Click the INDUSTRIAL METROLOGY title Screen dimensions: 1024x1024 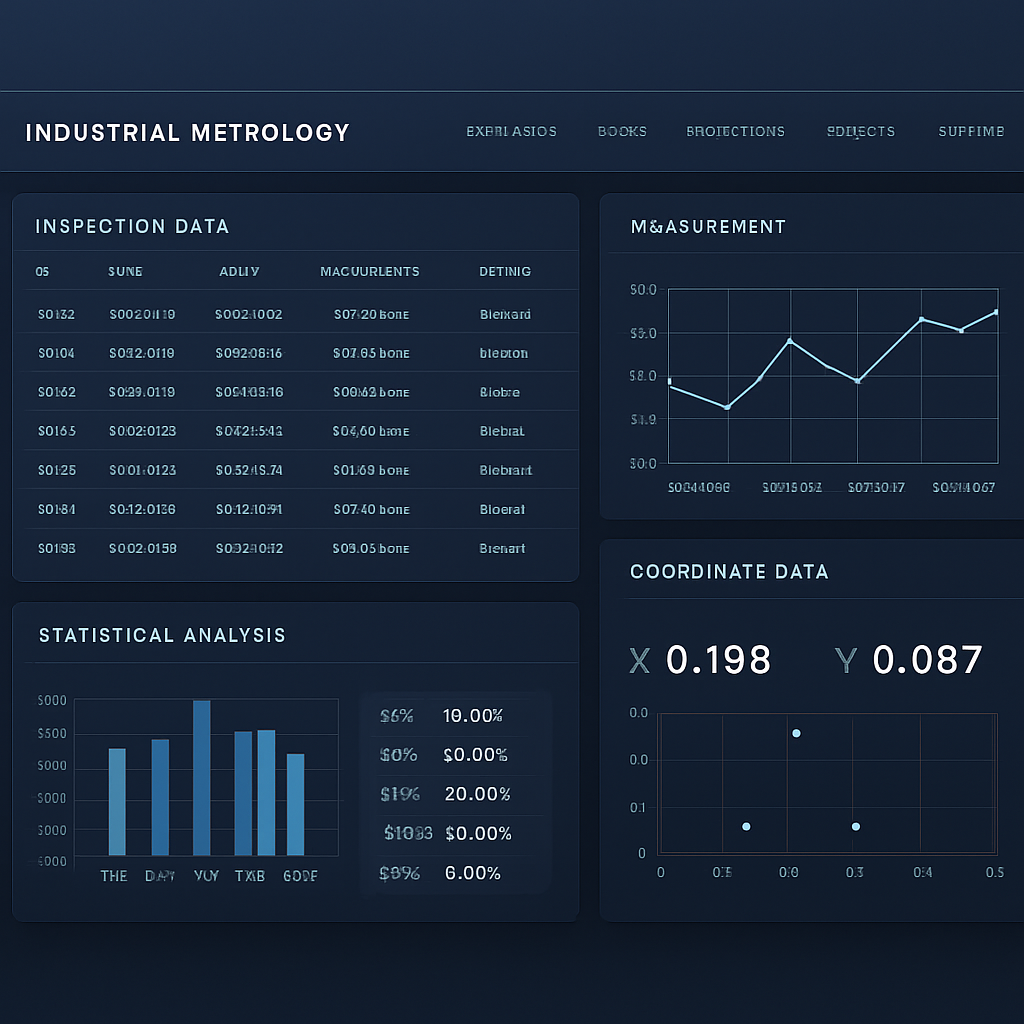pos(188,133)
